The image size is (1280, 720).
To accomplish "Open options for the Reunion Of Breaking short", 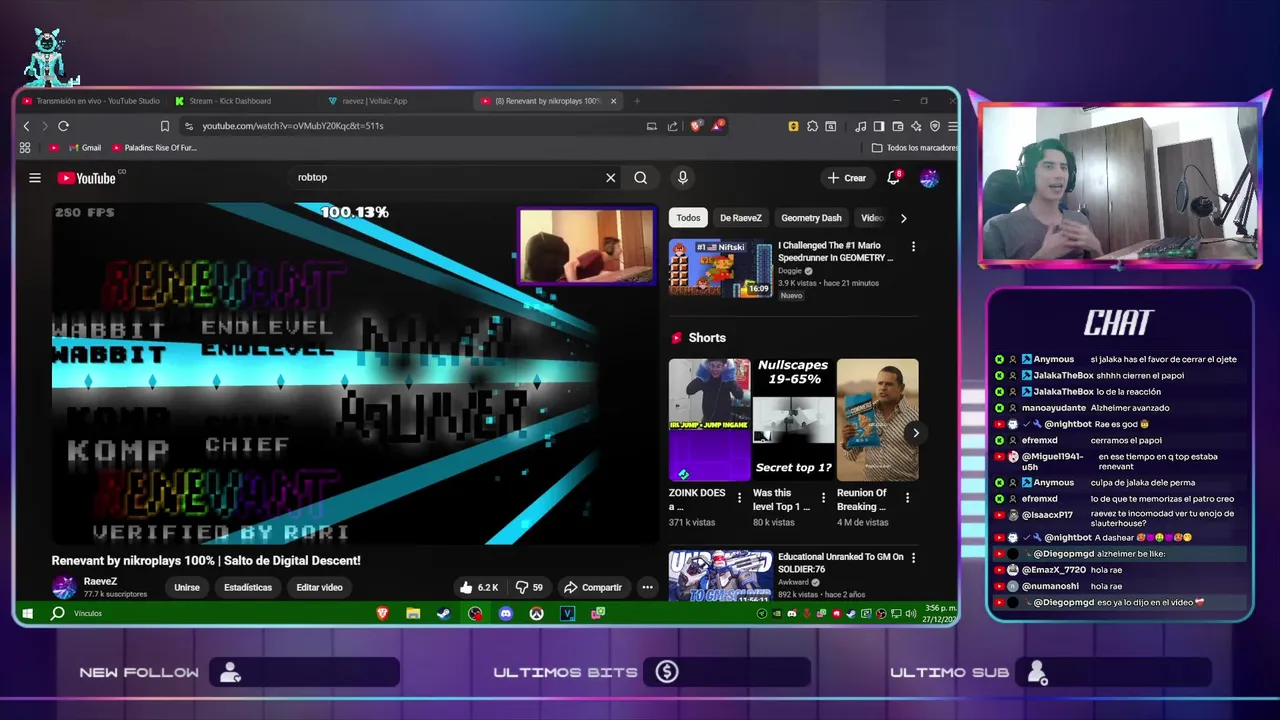I will 908,497.
